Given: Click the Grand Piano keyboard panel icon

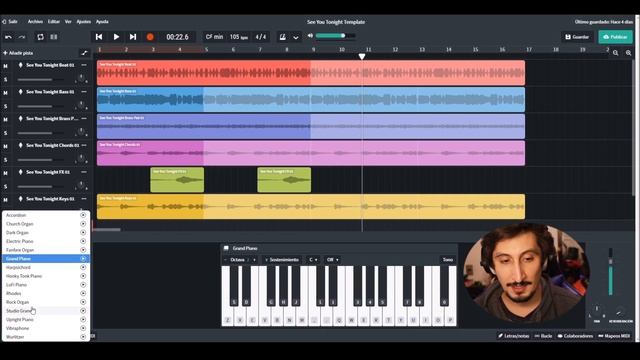Looking at the screenshot, I should point(226,248).
